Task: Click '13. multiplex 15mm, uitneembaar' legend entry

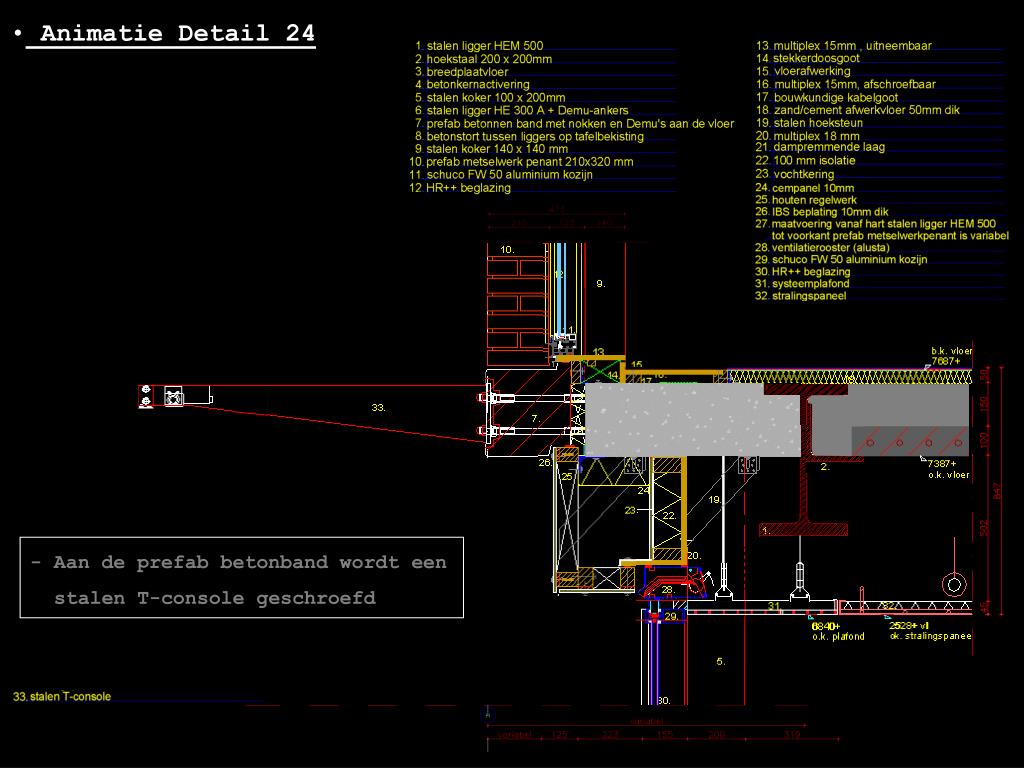Action: pos(844,46)
